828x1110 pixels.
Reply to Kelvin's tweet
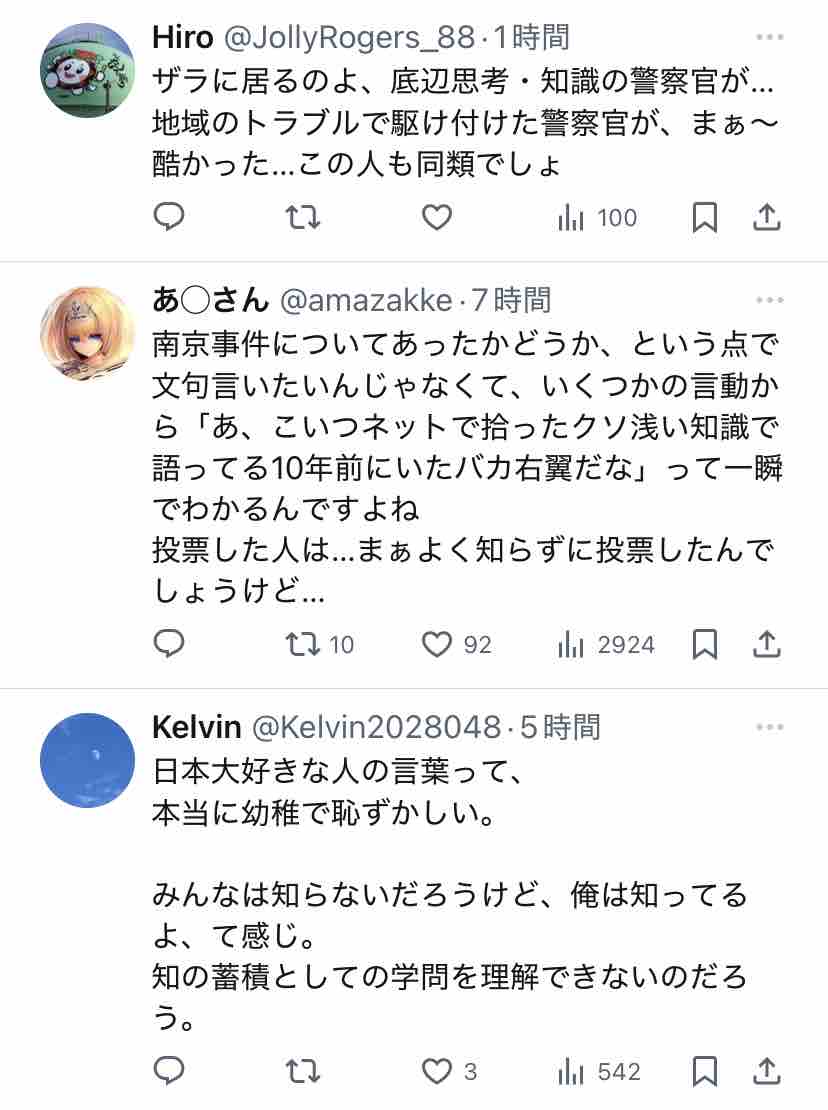[x=169, y=1070]
